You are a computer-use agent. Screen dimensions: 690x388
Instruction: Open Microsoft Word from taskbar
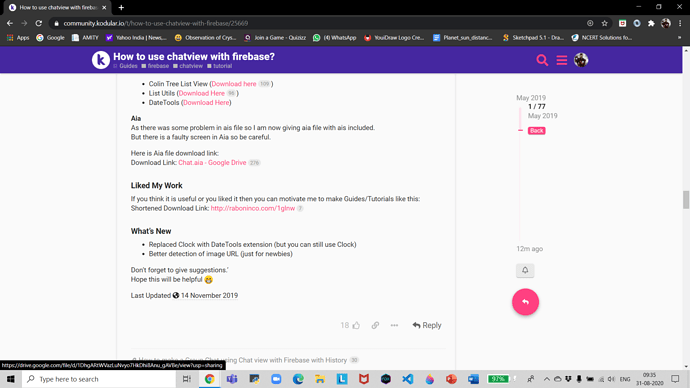tap(473, 379)
